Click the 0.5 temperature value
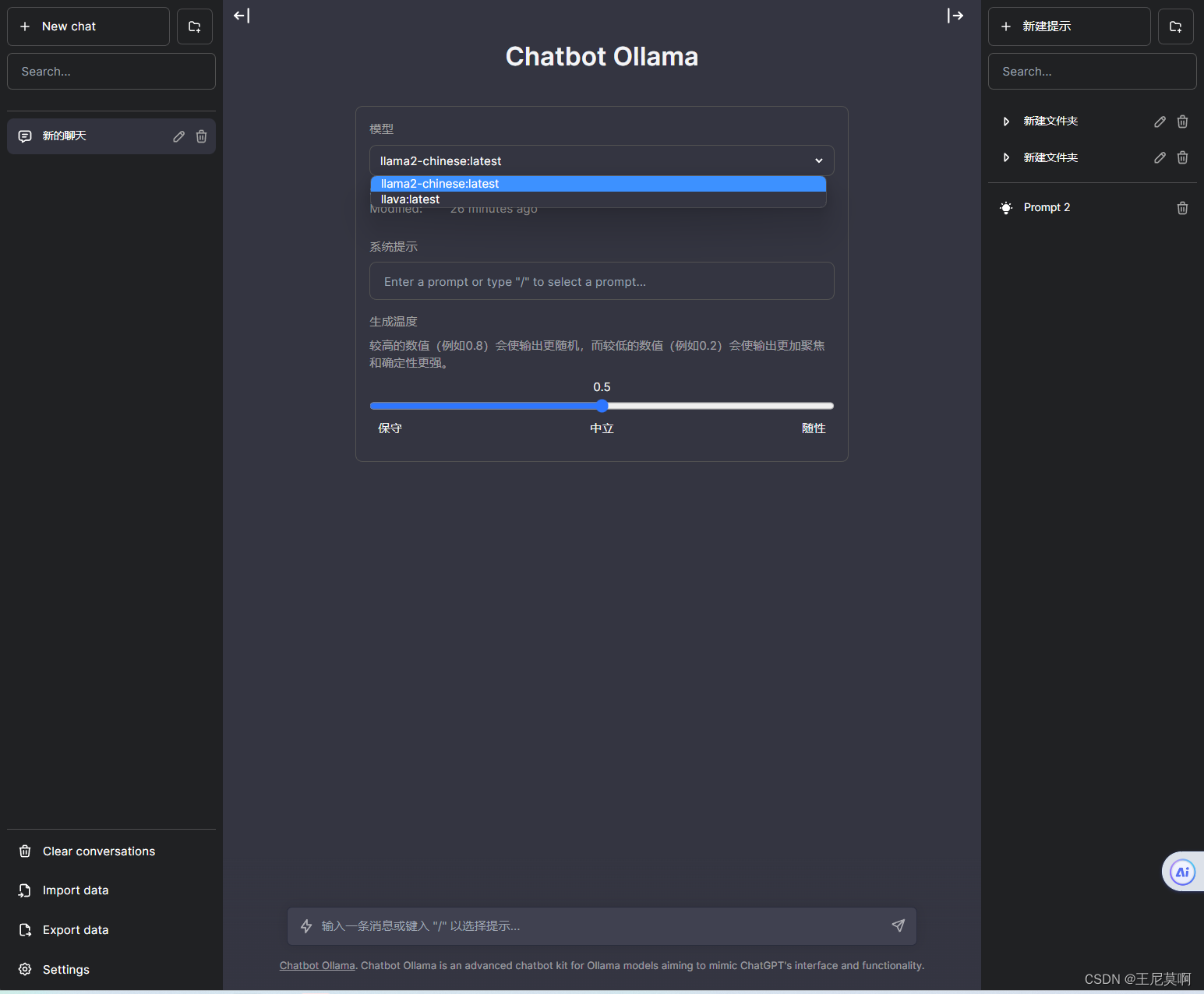 coord(602,387)
